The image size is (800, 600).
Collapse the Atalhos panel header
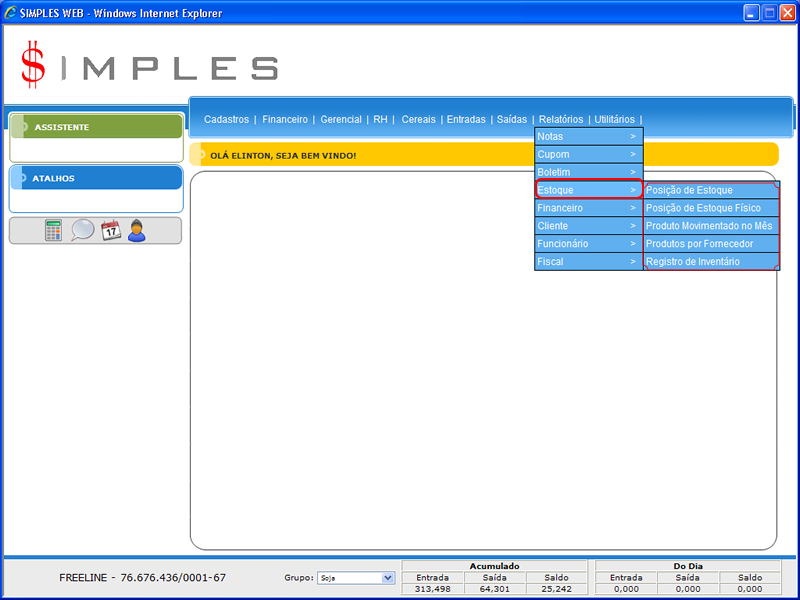96,178
